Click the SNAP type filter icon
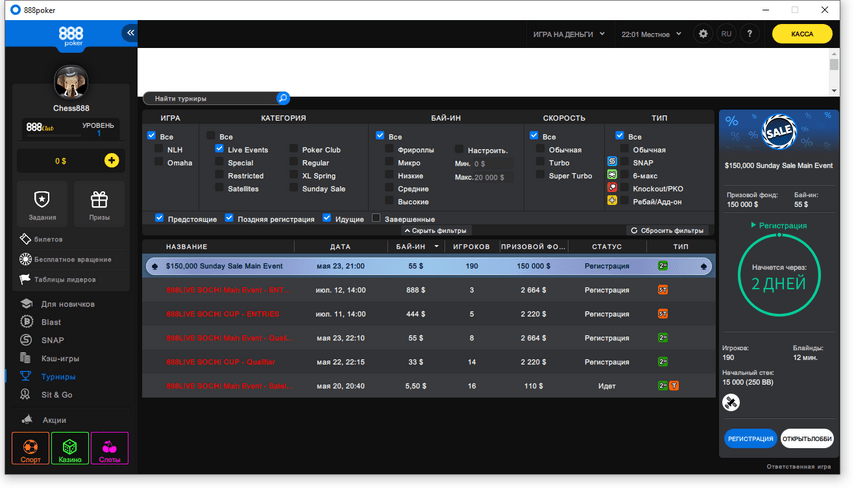 [x=612, y=162]
